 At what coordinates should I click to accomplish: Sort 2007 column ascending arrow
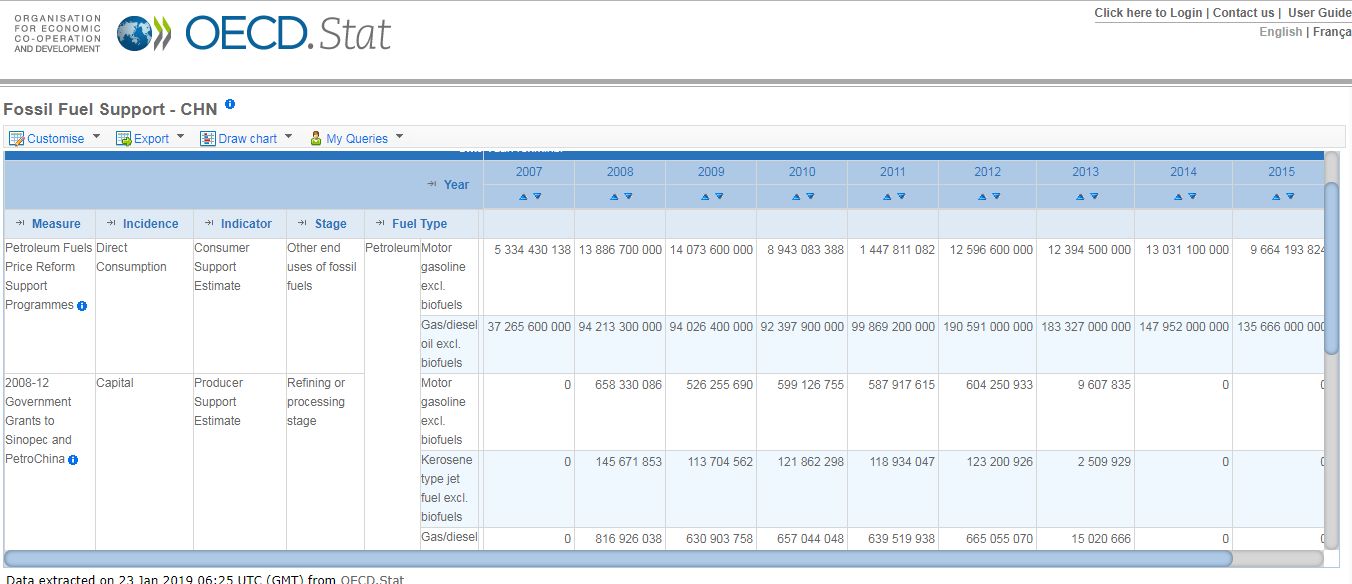click(522, 197)
